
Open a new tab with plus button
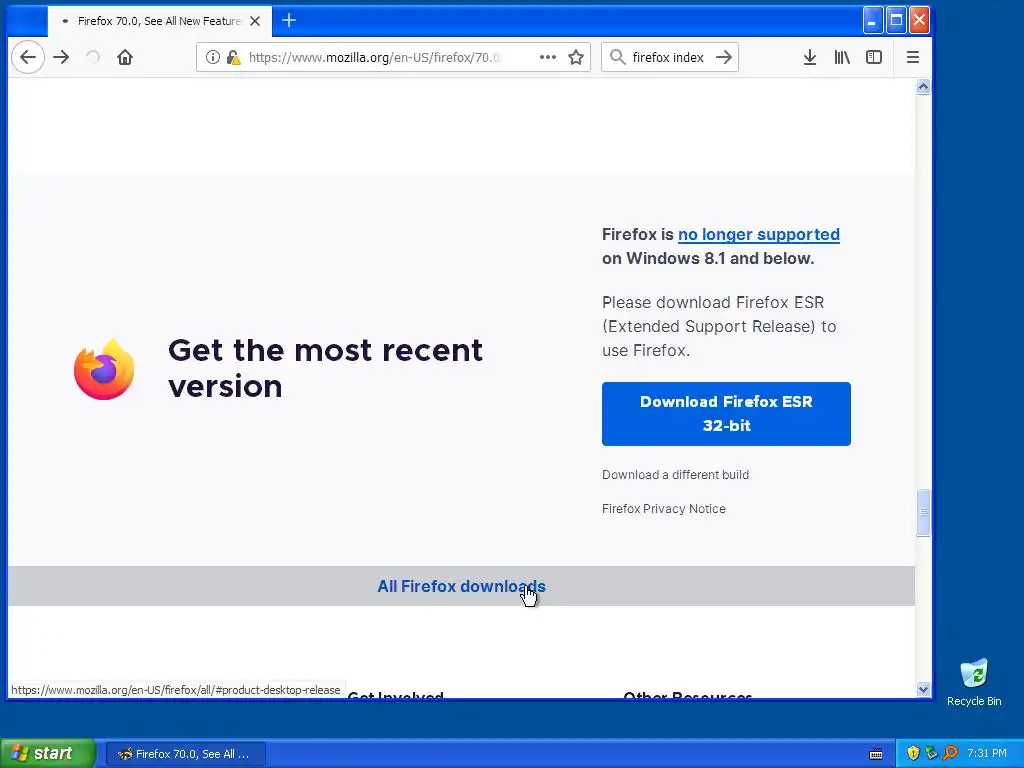coord(289,21)
